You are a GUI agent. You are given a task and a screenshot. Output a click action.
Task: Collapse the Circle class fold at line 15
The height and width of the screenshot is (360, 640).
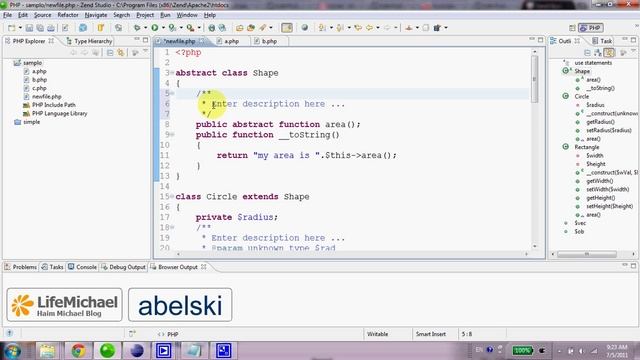pyautogui.click(x=172, y=197)
